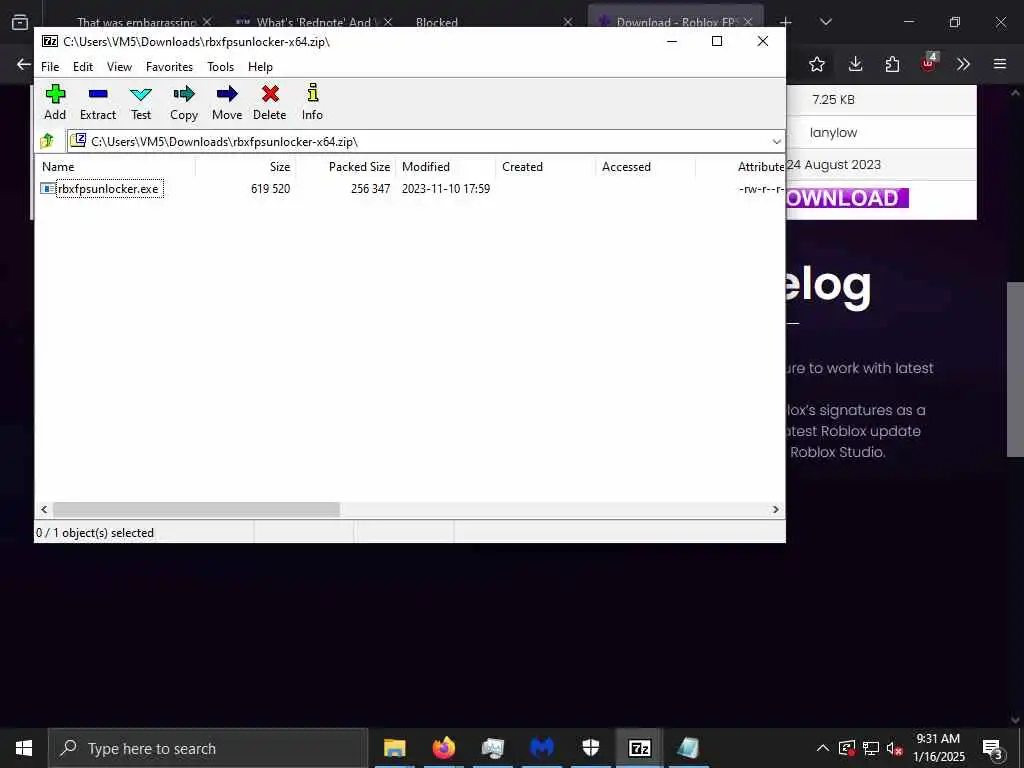Click the horizontal scrollbar thumb in 7-Zip

196,509
